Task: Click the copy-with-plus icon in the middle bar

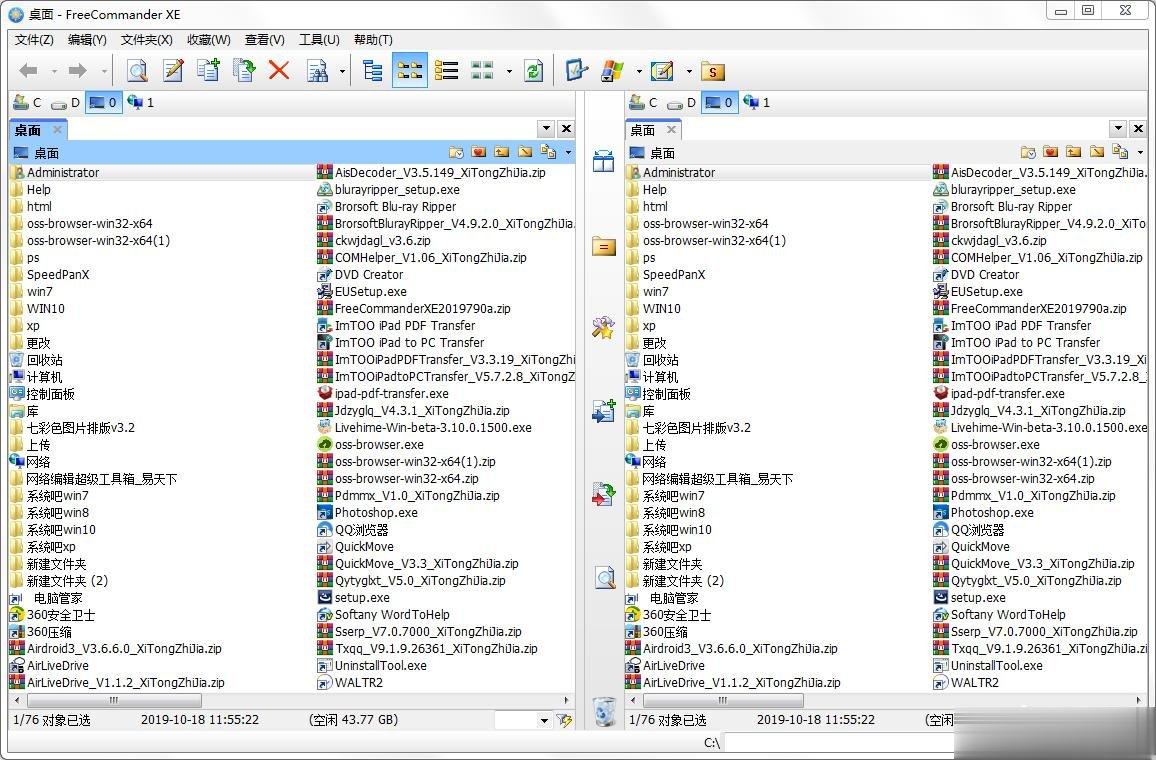Action: pos(603,411)
